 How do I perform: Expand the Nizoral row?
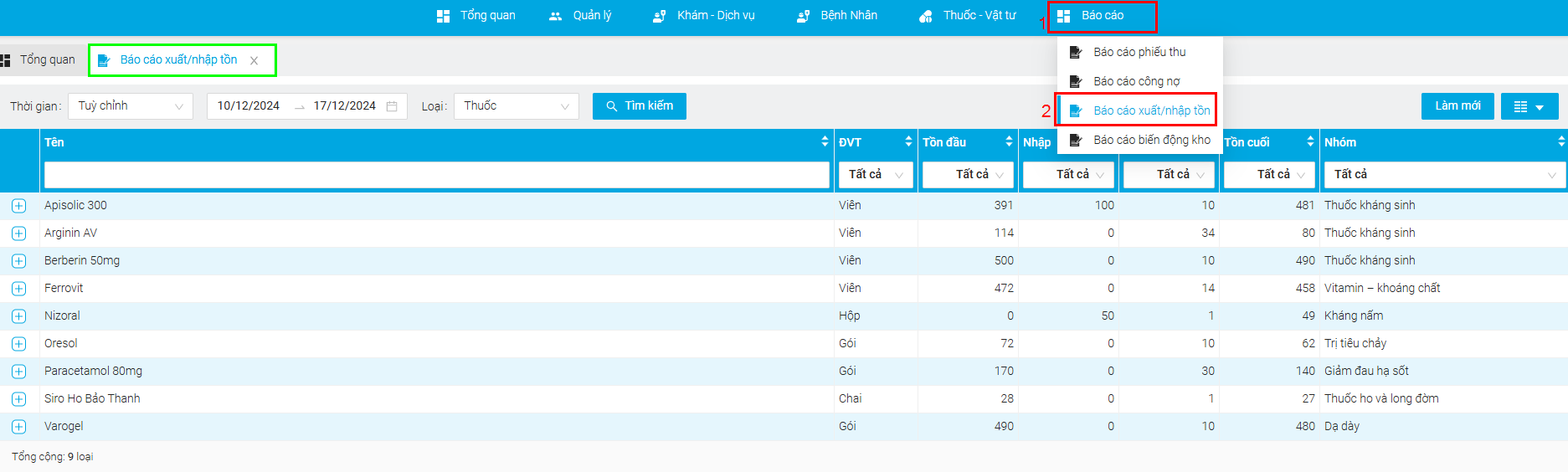(19, 316)
